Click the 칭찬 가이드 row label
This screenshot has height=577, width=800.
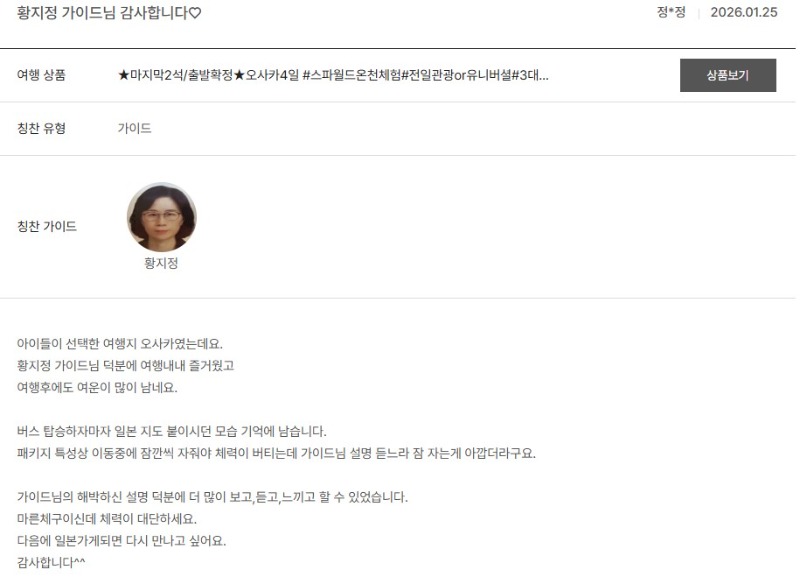pos(47,226)
